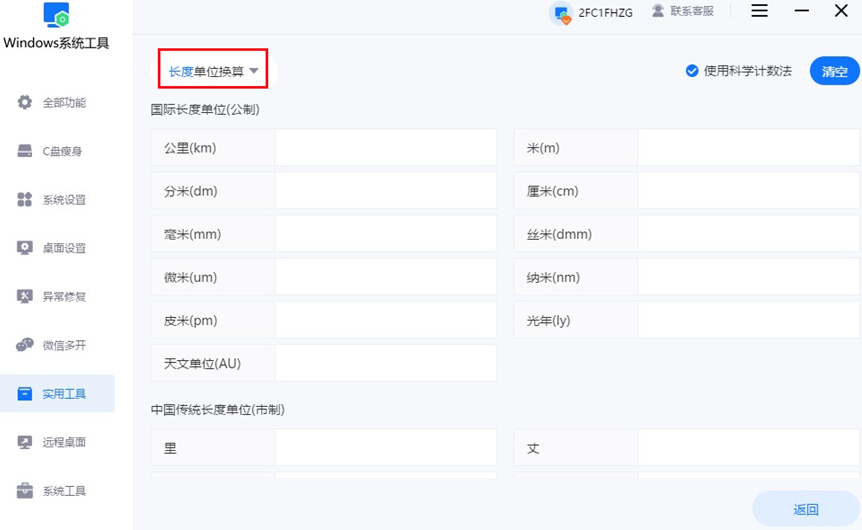Toggle 使用科学计数法 checkbox
Viewport: 862px width, 530px height.
coord(692,71)
